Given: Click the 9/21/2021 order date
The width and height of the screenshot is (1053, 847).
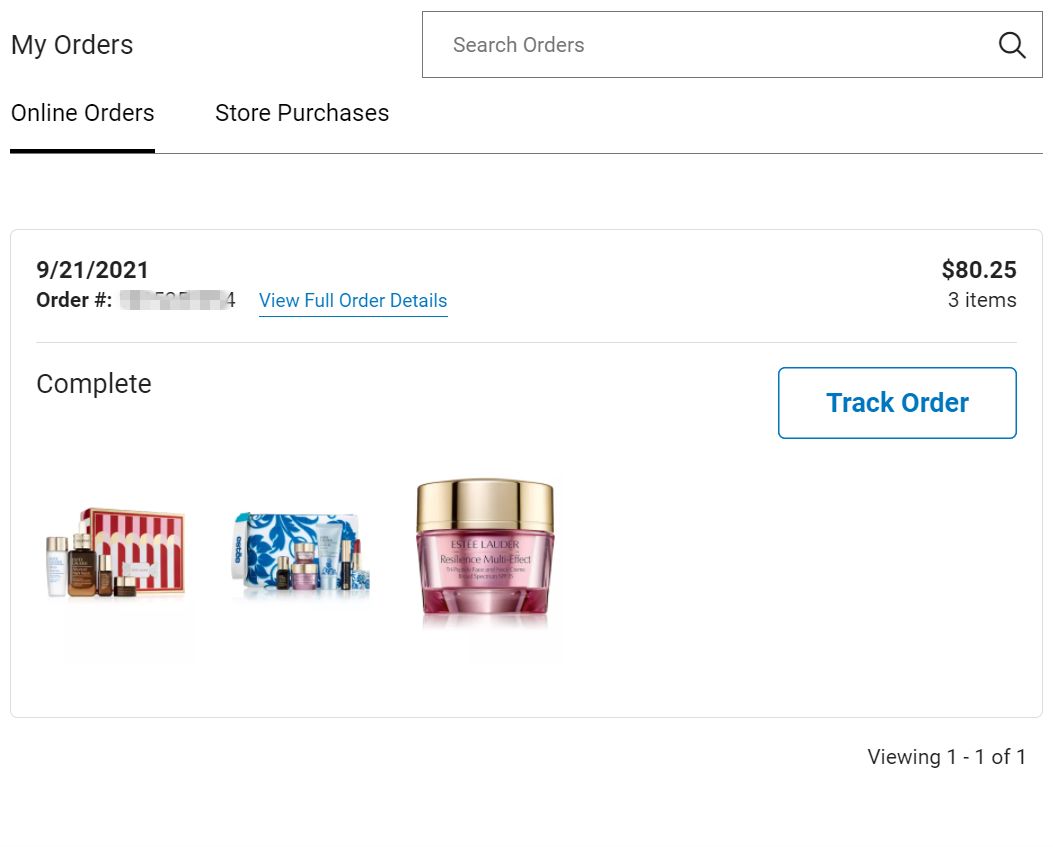Looking at the screenshot, I should tap(93, 269).
